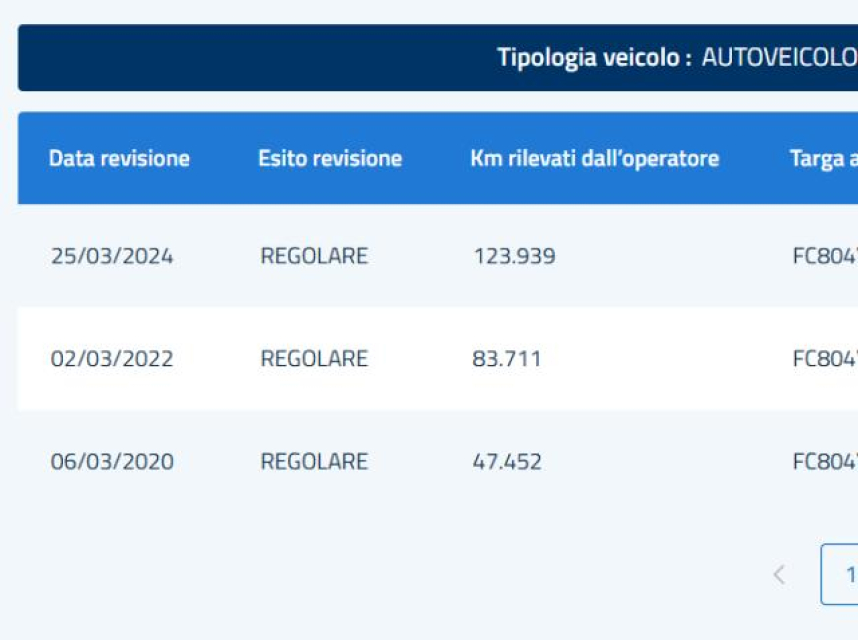Image resolution: width=858 pixels, height=640 pixels.
Task: Click the Km rilevati dall'operatore header
Action: [x=594, y=158]
